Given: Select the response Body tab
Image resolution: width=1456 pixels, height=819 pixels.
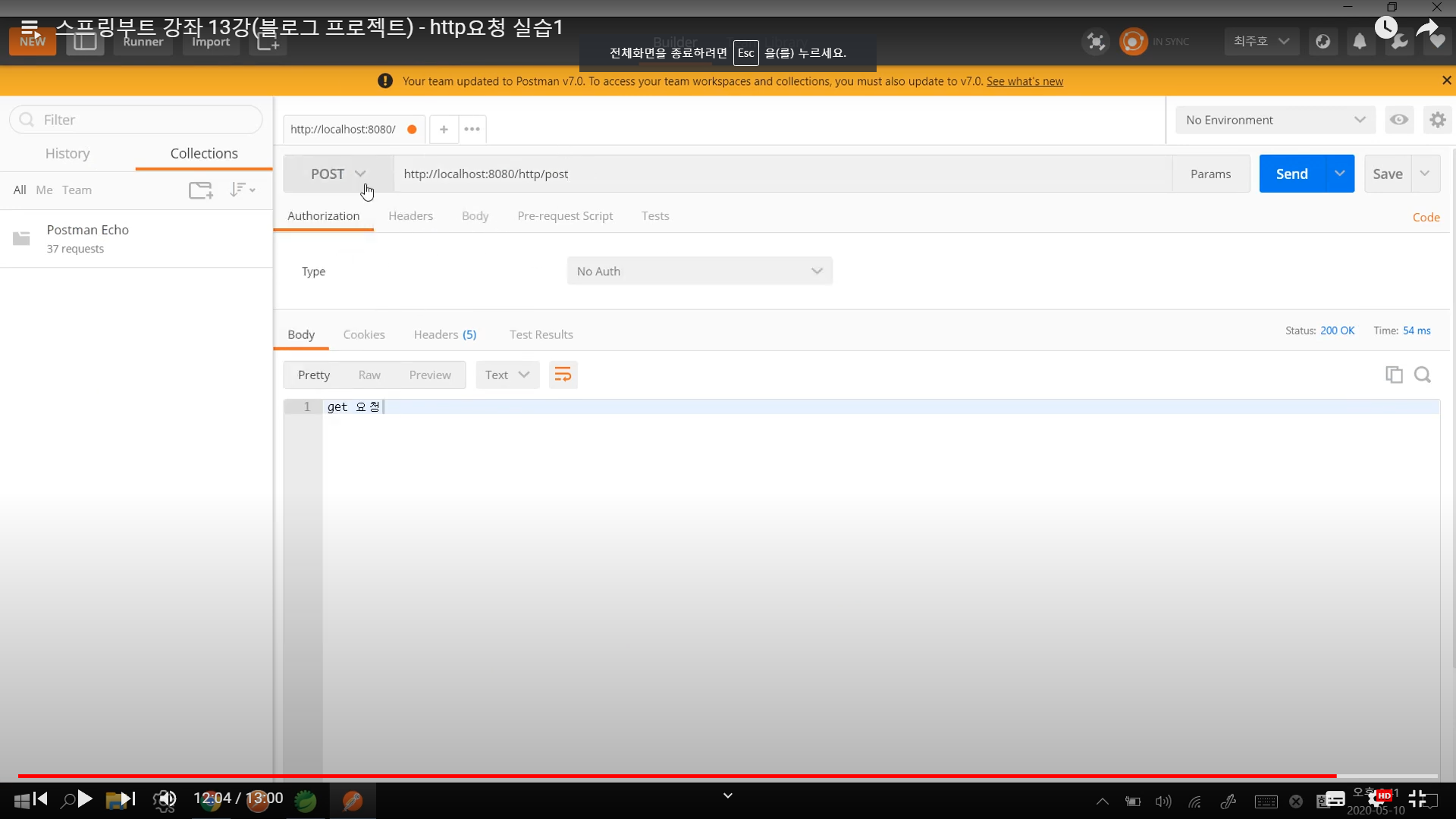Looking at the screenshot, I should [301, 334].
